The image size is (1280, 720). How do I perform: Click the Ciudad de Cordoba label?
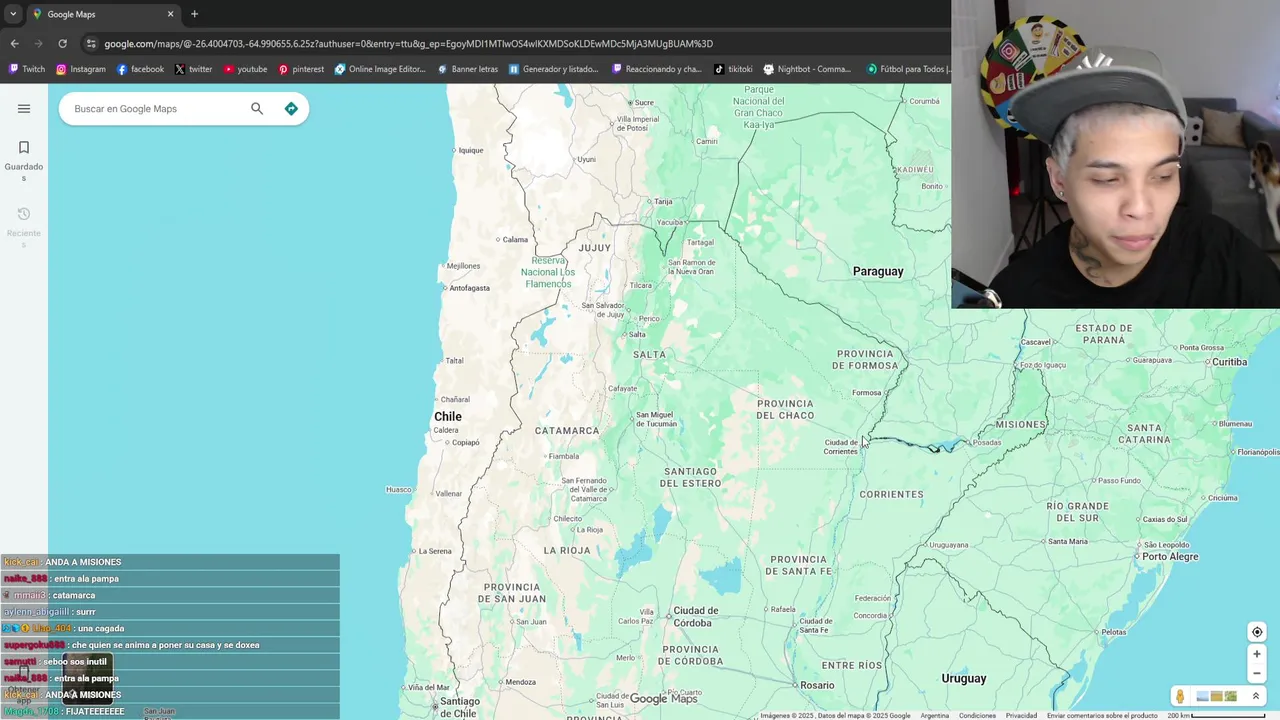[x=695, y=616]
